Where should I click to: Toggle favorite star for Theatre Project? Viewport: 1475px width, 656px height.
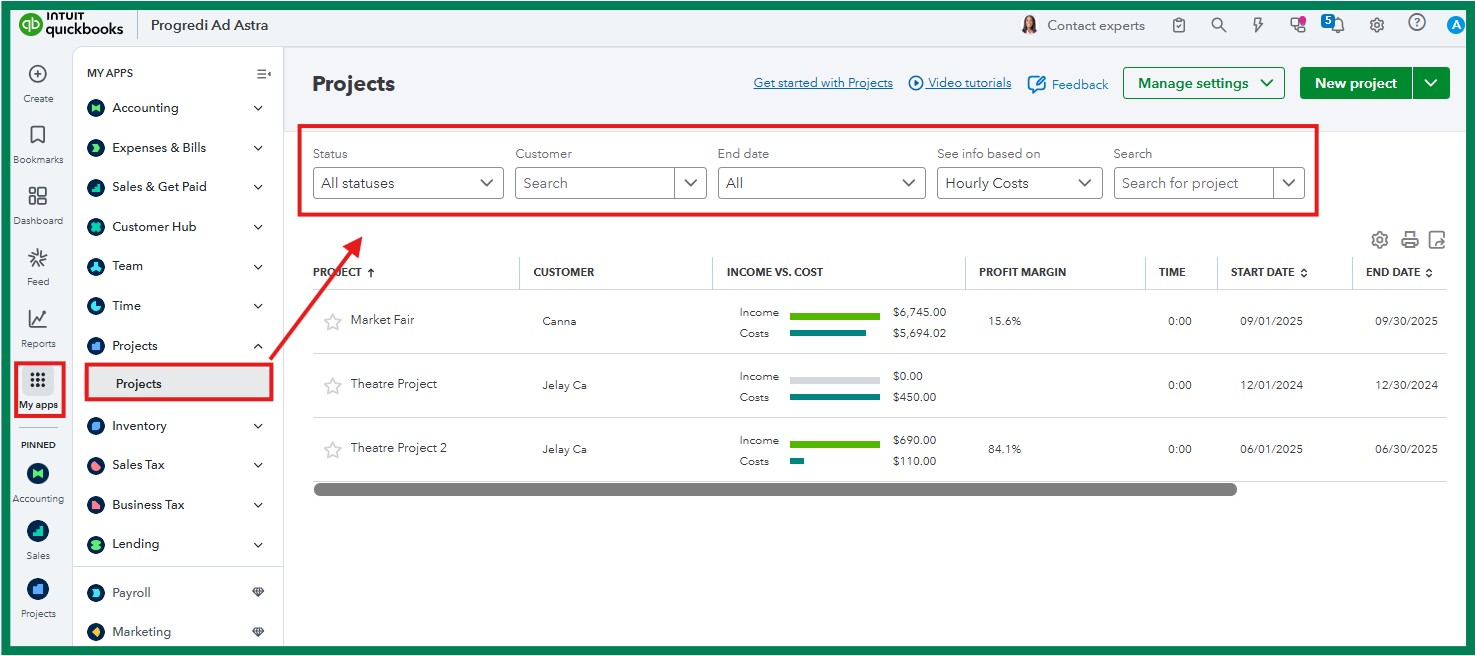[332, 386]
